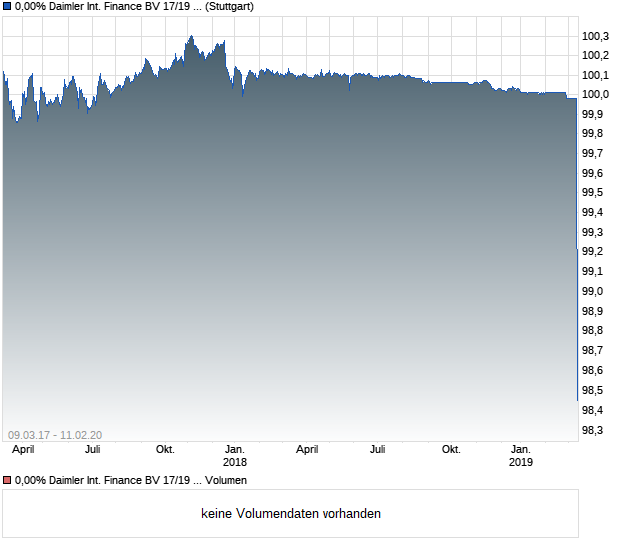The width and height of the screenshot is (620, 546).
Task: Click the '98,8' price axis label
Action: [x=592, y=330]
